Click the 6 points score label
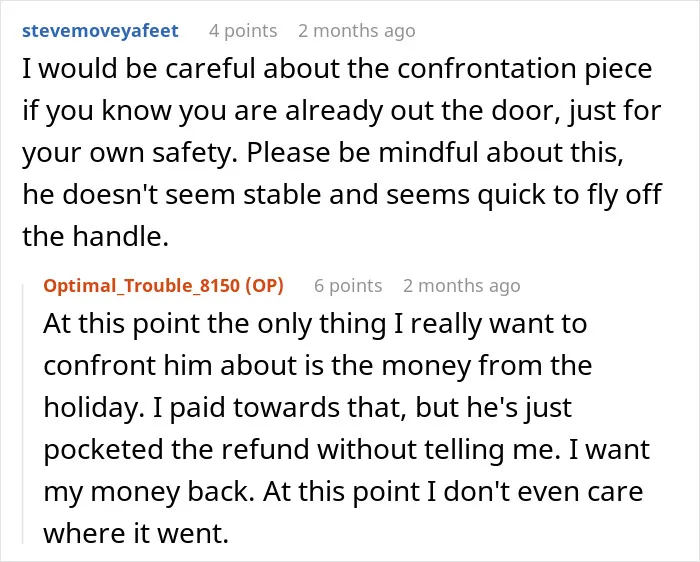Screen dimensions: 700x562 point(348,286)
